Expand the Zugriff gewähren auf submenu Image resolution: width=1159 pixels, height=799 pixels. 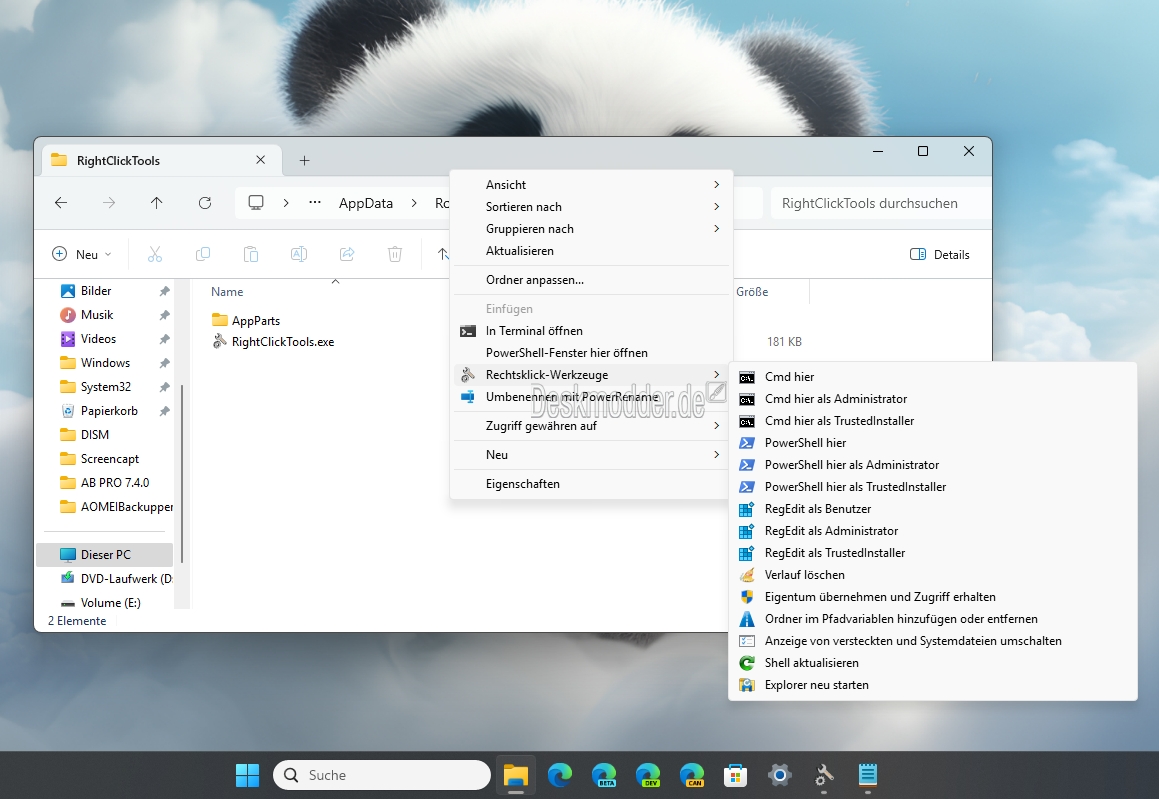591,426
